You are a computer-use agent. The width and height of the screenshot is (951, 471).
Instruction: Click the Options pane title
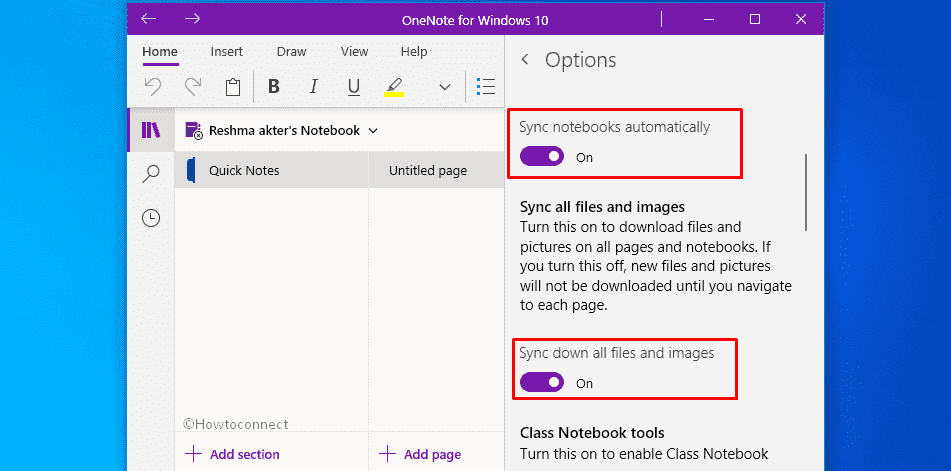pyautogui.click(x=580, y=60)
